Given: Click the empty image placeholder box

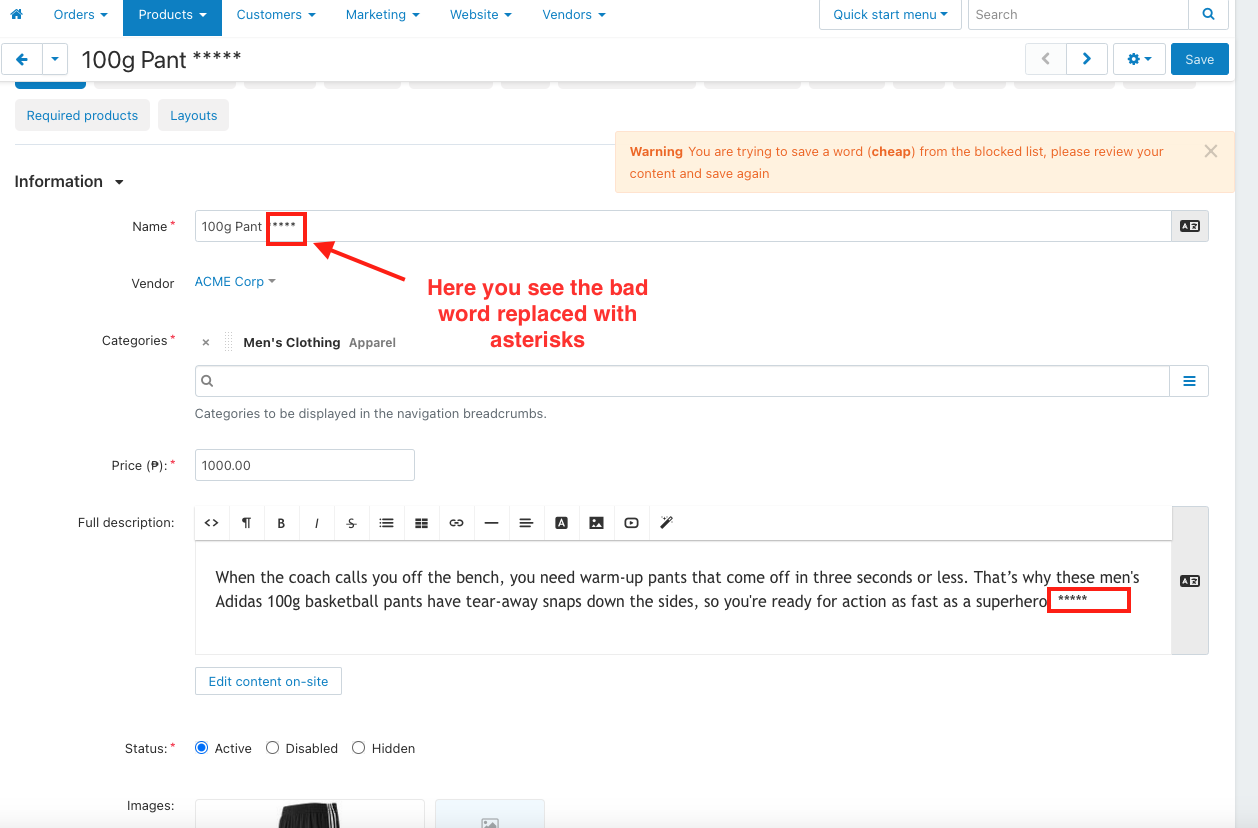Looking at the screenshot, I should tap(489, 813).
